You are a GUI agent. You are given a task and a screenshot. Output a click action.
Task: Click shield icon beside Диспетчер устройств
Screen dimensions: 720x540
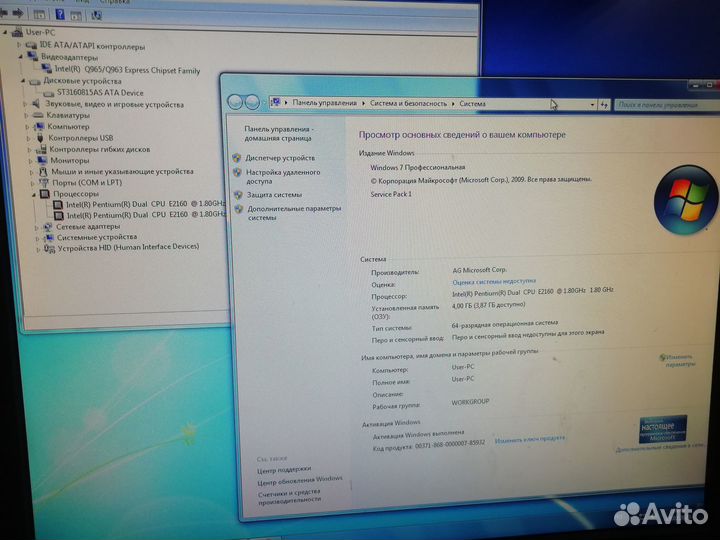click(x=236, y=158)
